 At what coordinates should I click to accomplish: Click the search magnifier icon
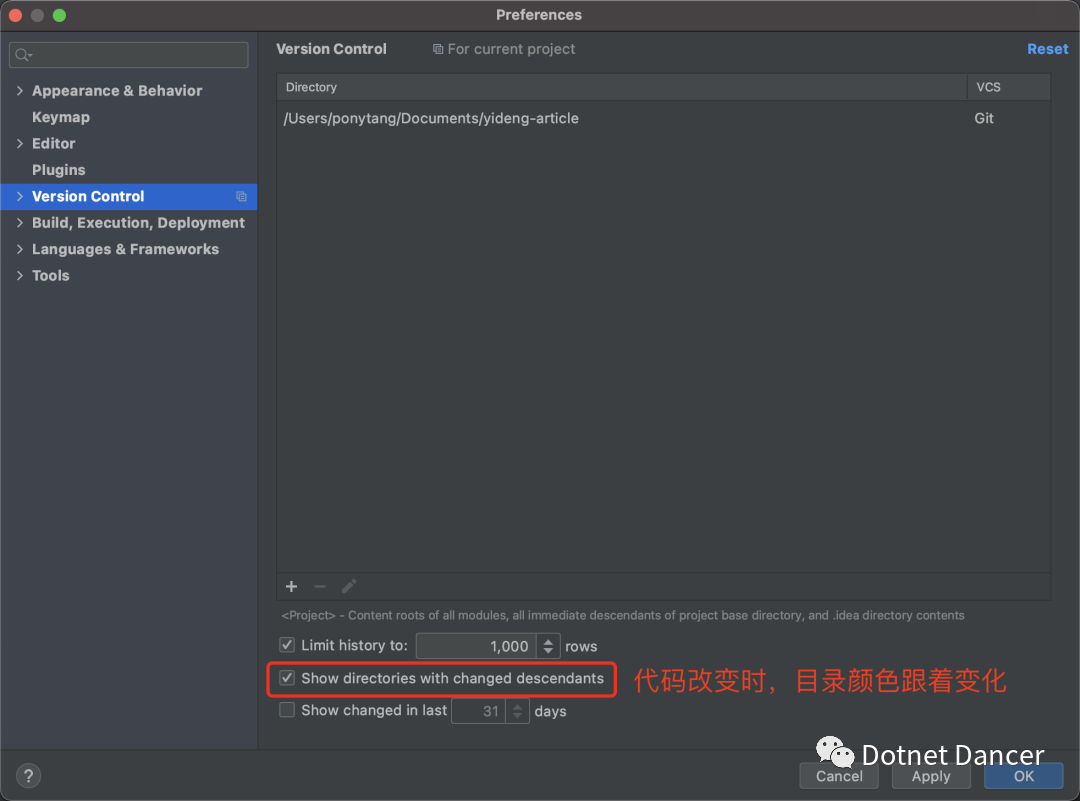coord(23,55)
